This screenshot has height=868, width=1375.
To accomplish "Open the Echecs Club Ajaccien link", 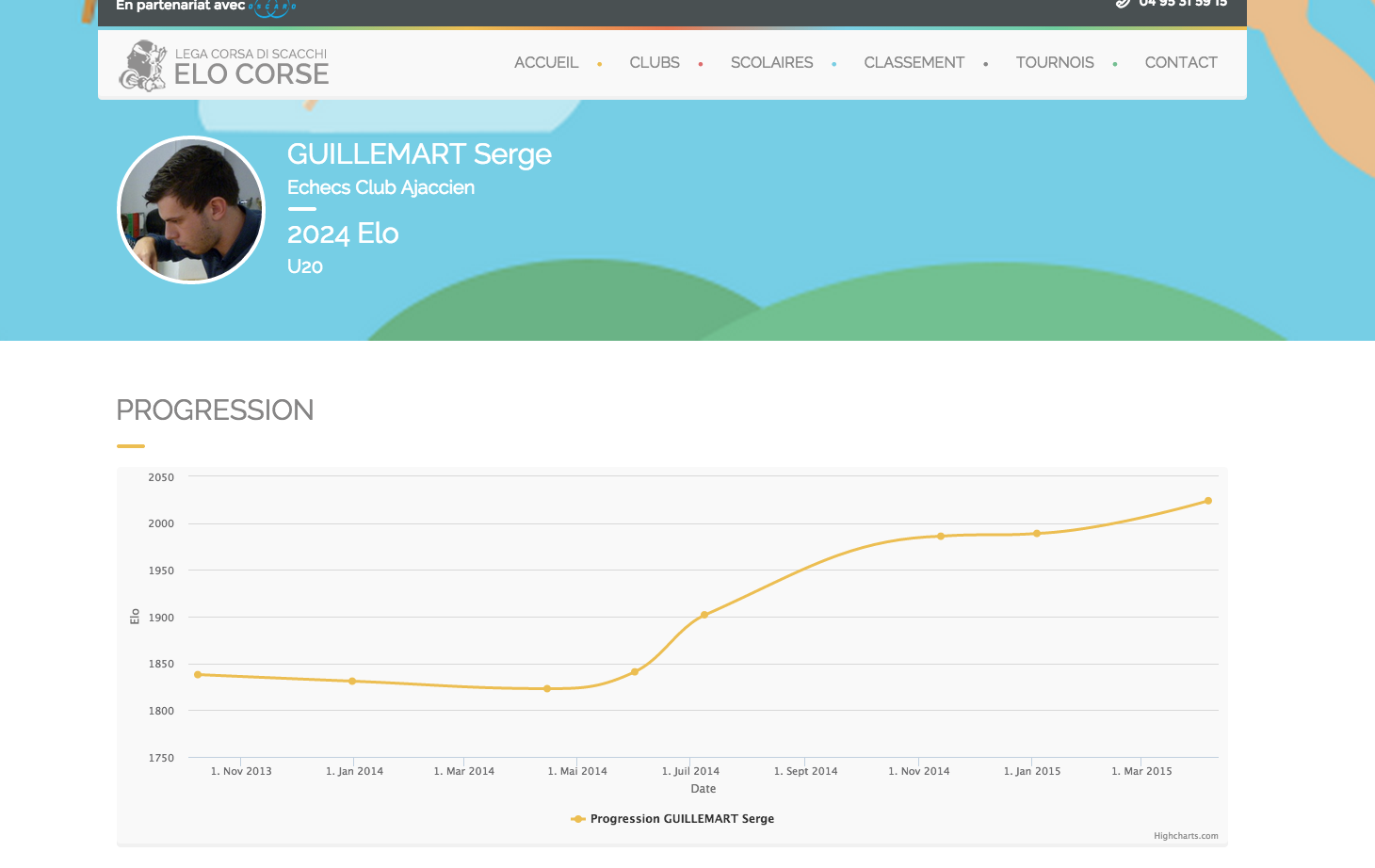I will (x=380, y=187).
